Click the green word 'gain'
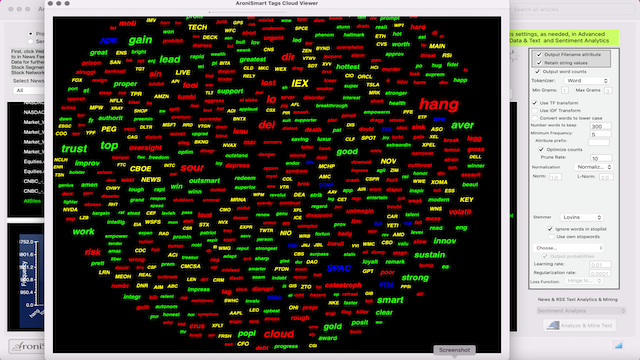This screenshot has height=360, width=640. (x=140, y=40)
